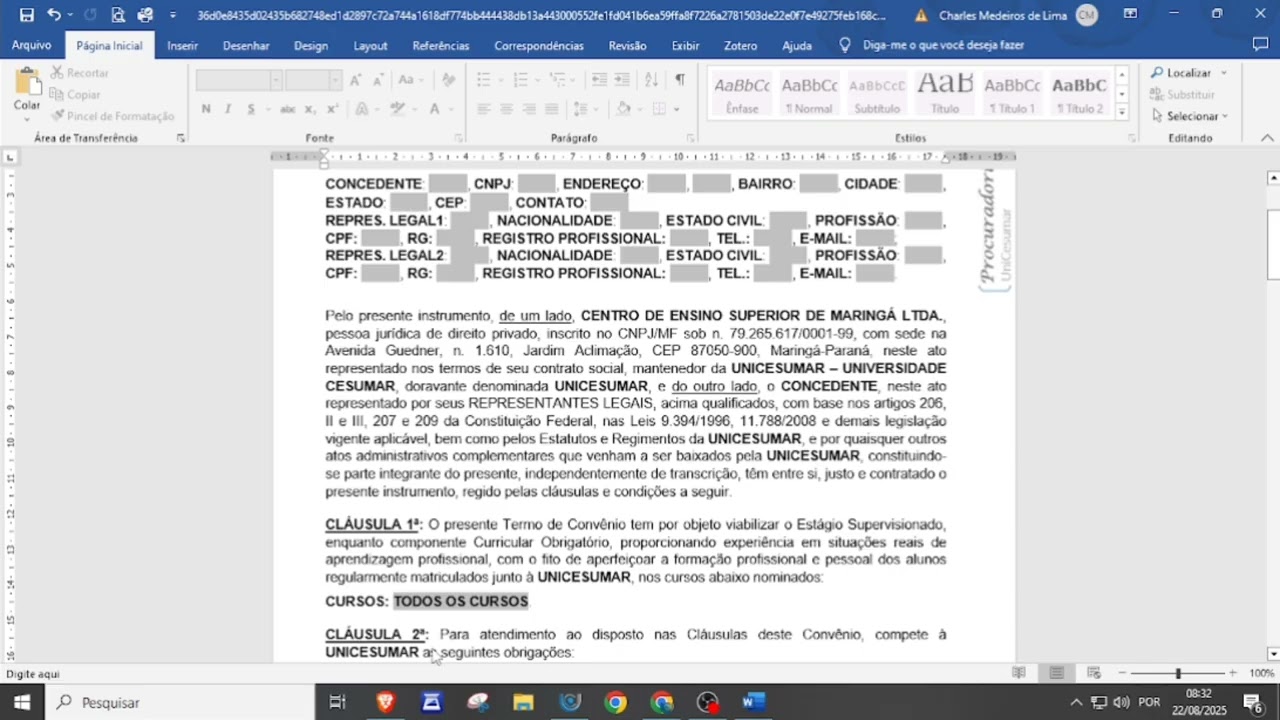Viewport: 1280px width, 720px height.
Task: Click the Ribbon Display Options icon
Action: (x=1130, y=14)
